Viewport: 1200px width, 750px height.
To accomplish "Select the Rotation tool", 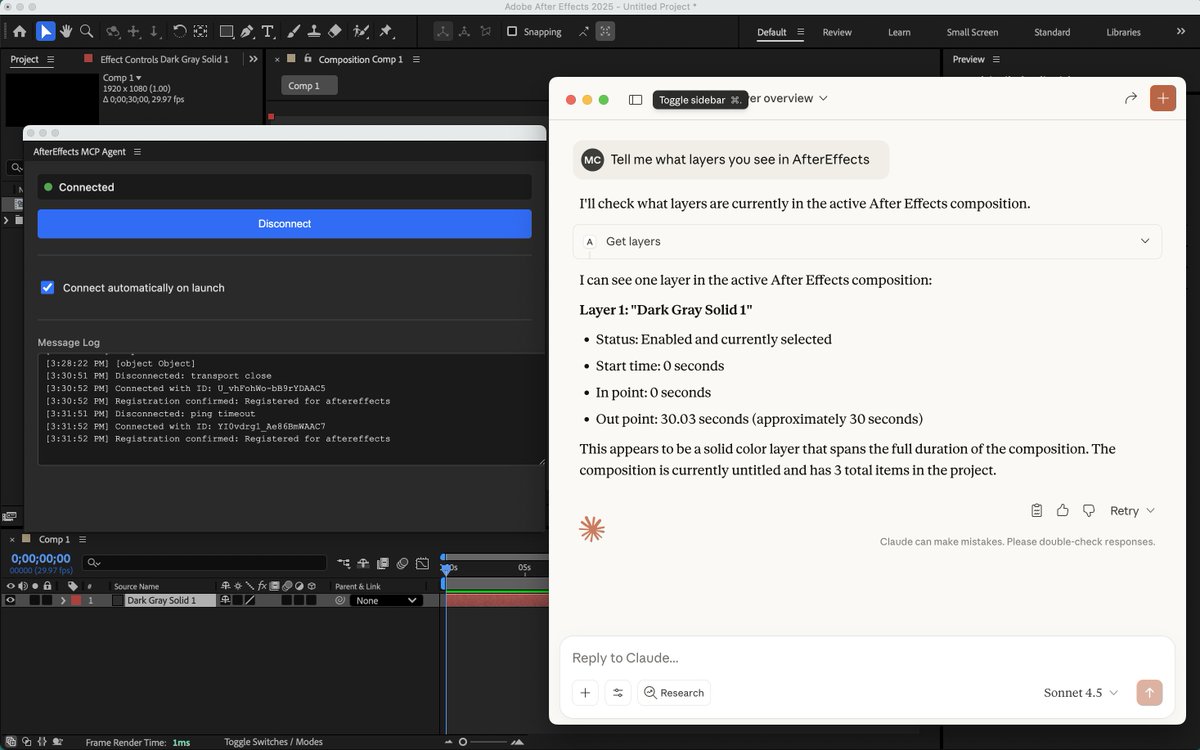I will (179, 32).
